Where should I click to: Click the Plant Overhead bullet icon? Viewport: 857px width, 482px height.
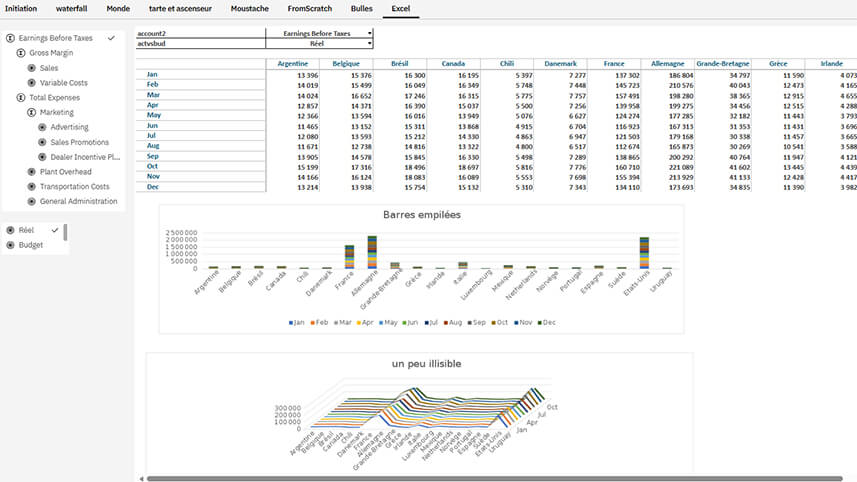(x=32, y=172)
